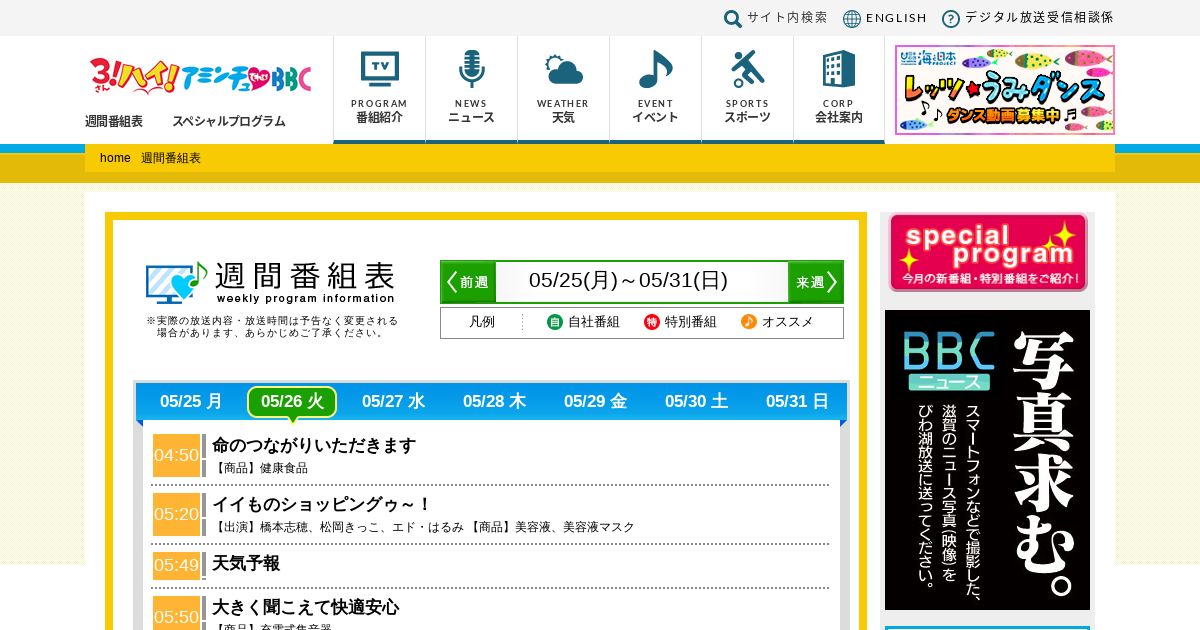The height and width of the screenshot is (630, 1200).
Task: Go to next week with 来週
Action: click(x=815, y=282)
